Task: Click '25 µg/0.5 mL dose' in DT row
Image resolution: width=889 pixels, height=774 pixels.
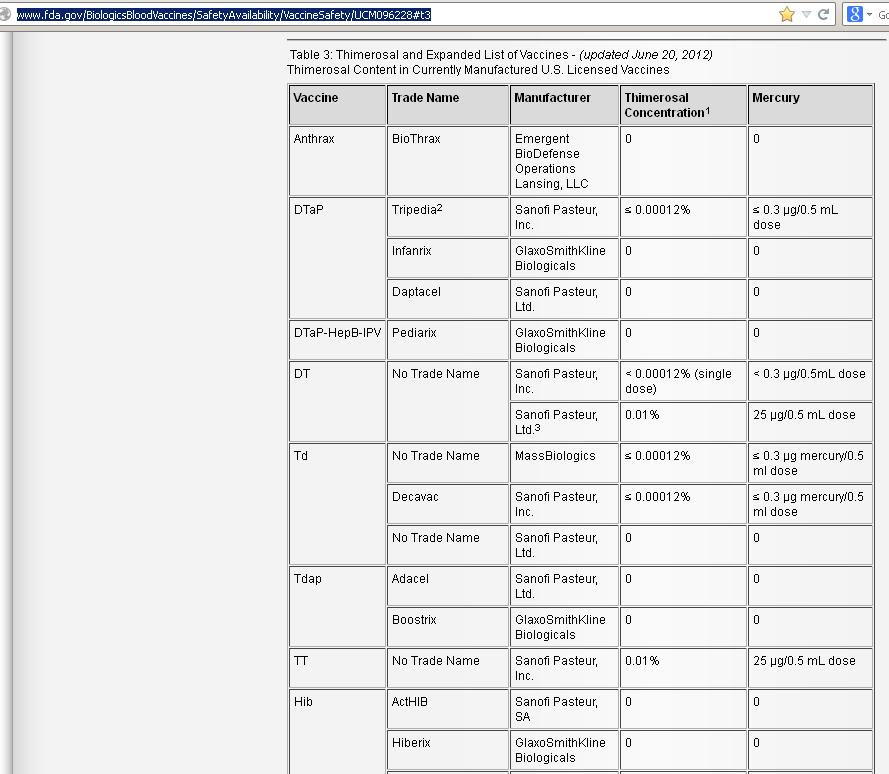Action: pyautogui.click(x=804, y=415)
